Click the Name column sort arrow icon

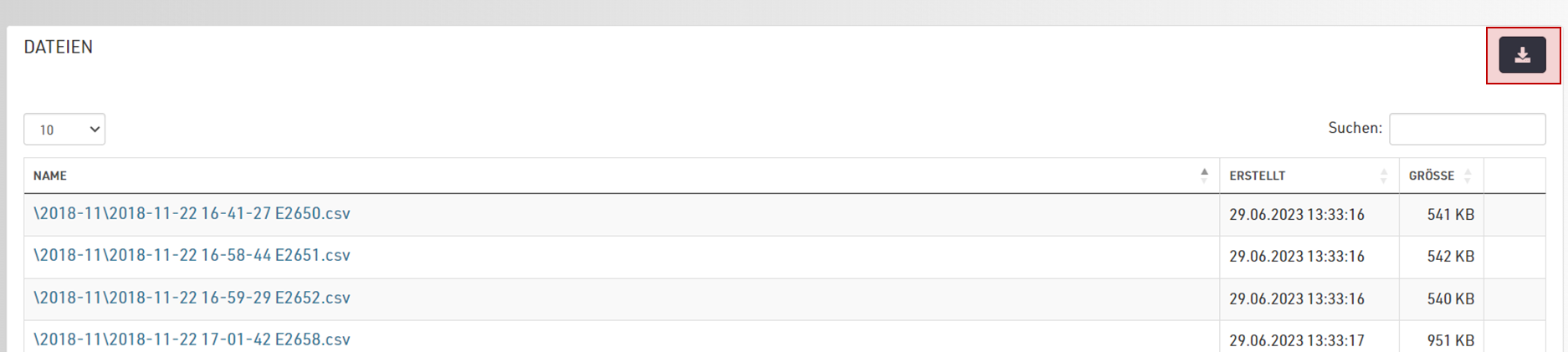click(1204, 176)
